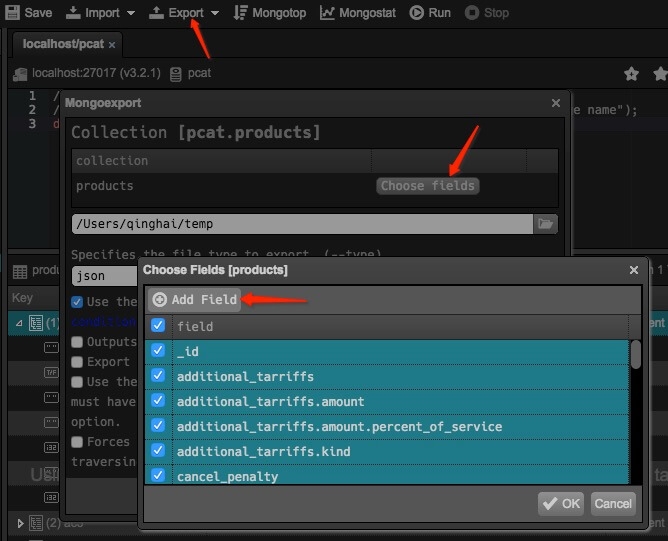Click Cancel in Choose Fields dialog
Screen dimensions: 668x541
613,504
